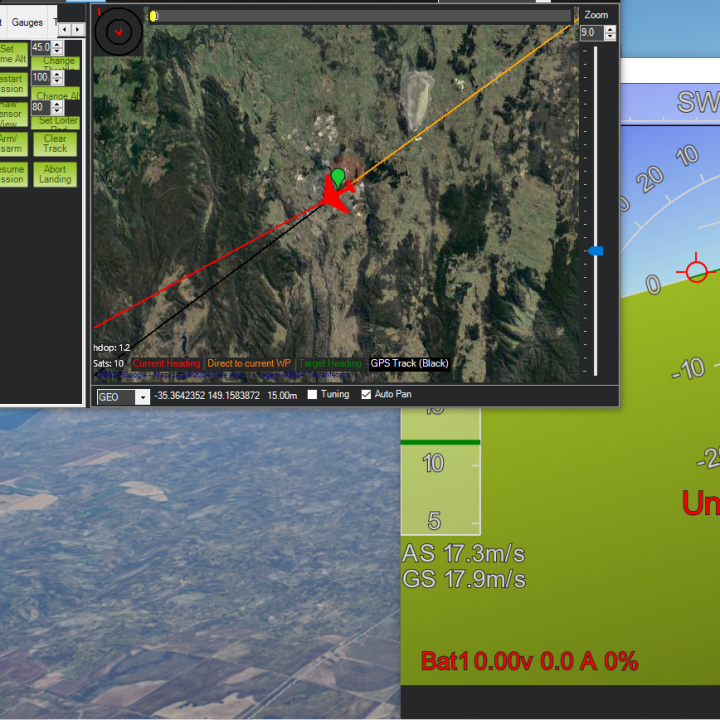
Task: Enable the Tuning checkbox
Action: click(x=313, y=395)
